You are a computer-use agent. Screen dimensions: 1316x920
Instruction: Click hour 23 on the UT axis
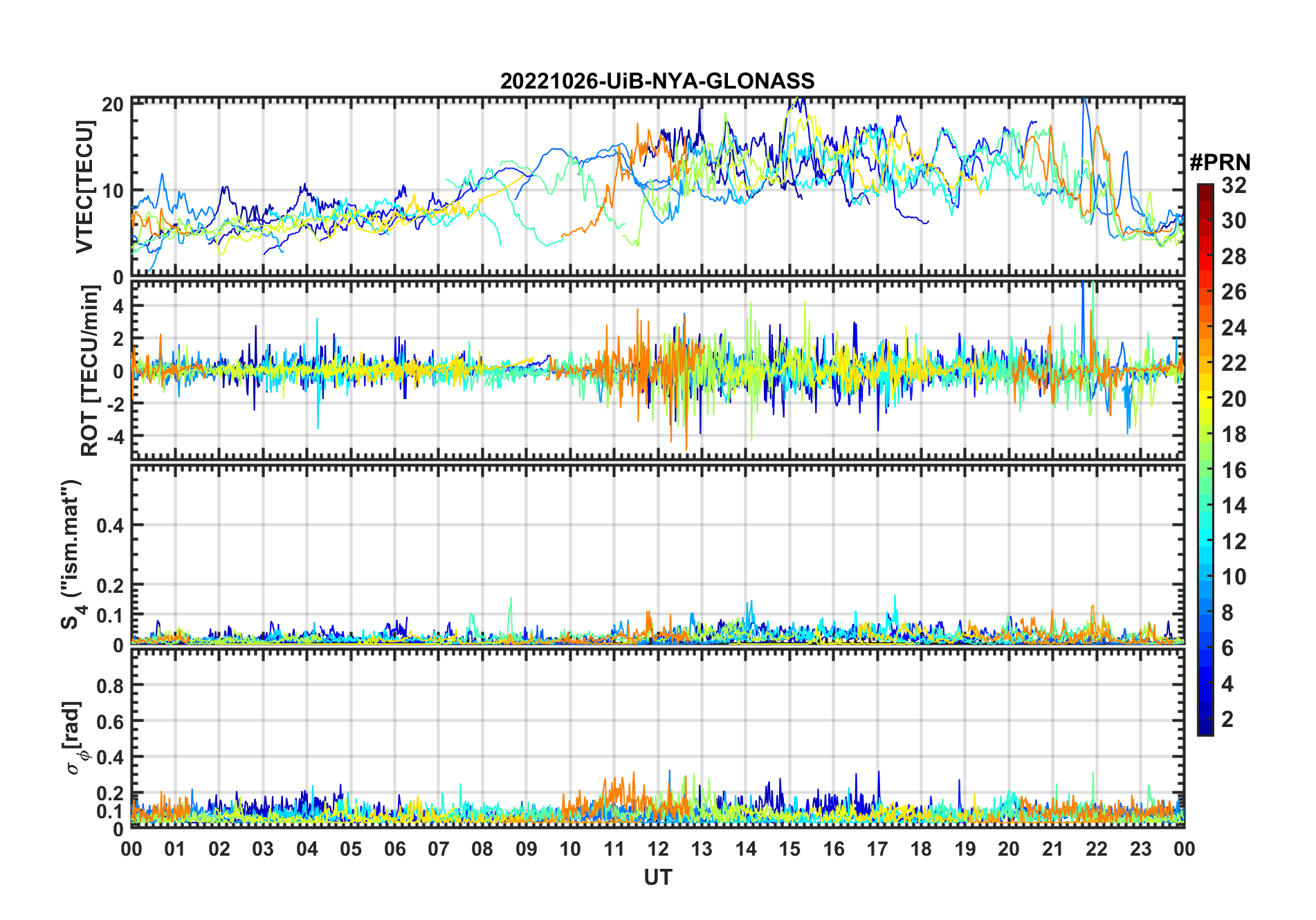(1140, 849)
